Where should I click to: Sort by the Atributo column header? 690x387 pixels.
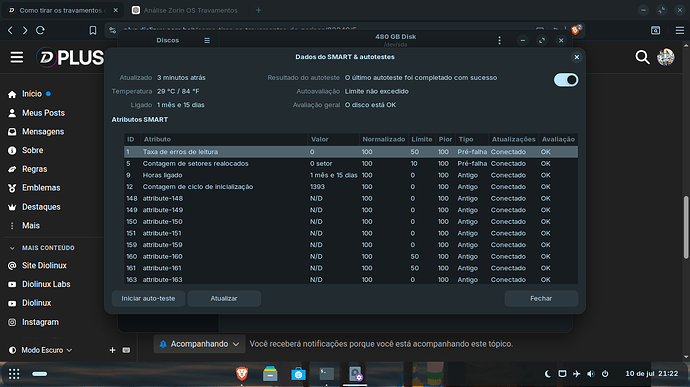click(x=224, y=139)
